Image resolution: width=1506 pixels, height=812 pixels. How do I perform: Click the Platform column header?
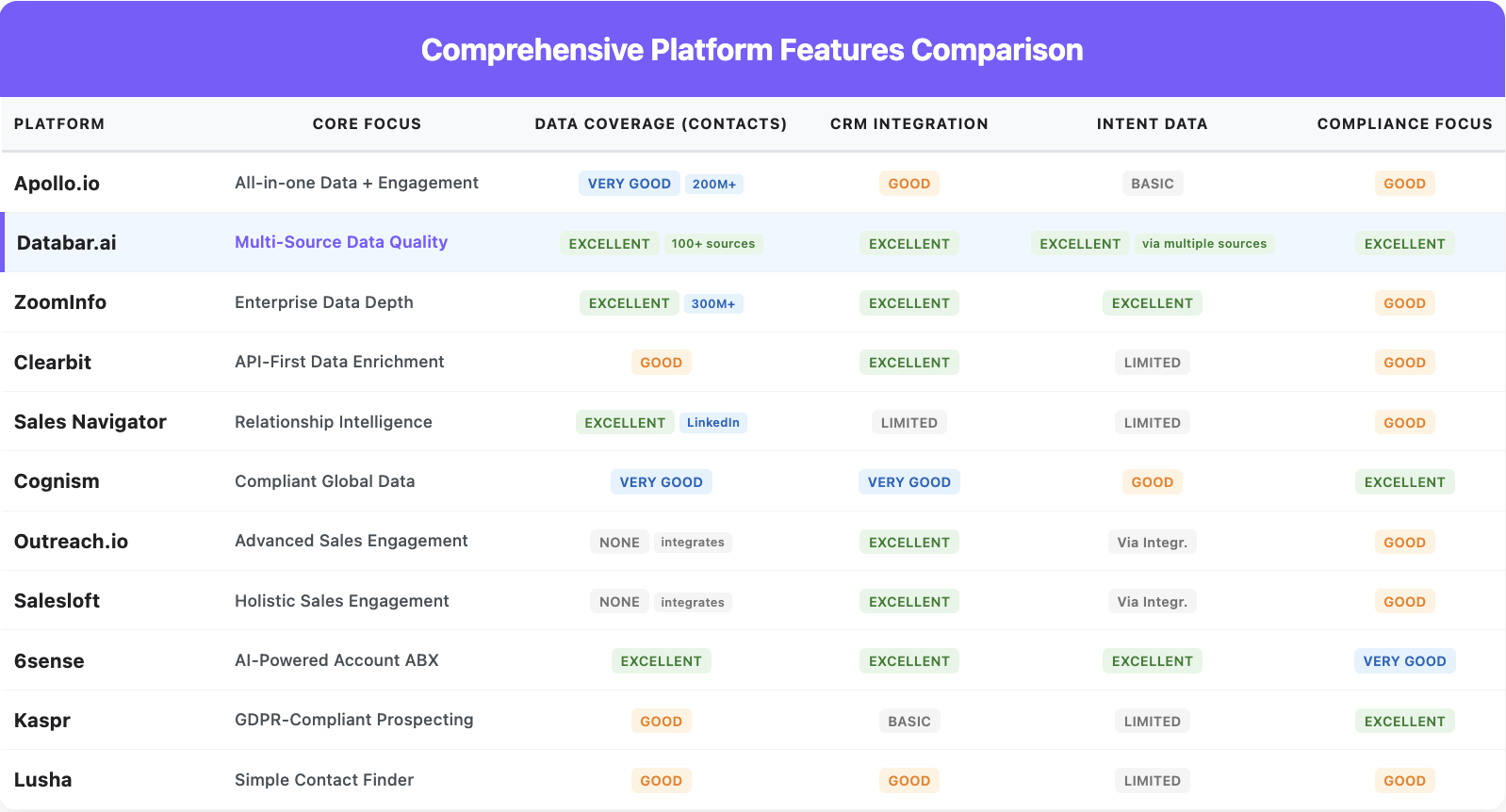point(59,123)
